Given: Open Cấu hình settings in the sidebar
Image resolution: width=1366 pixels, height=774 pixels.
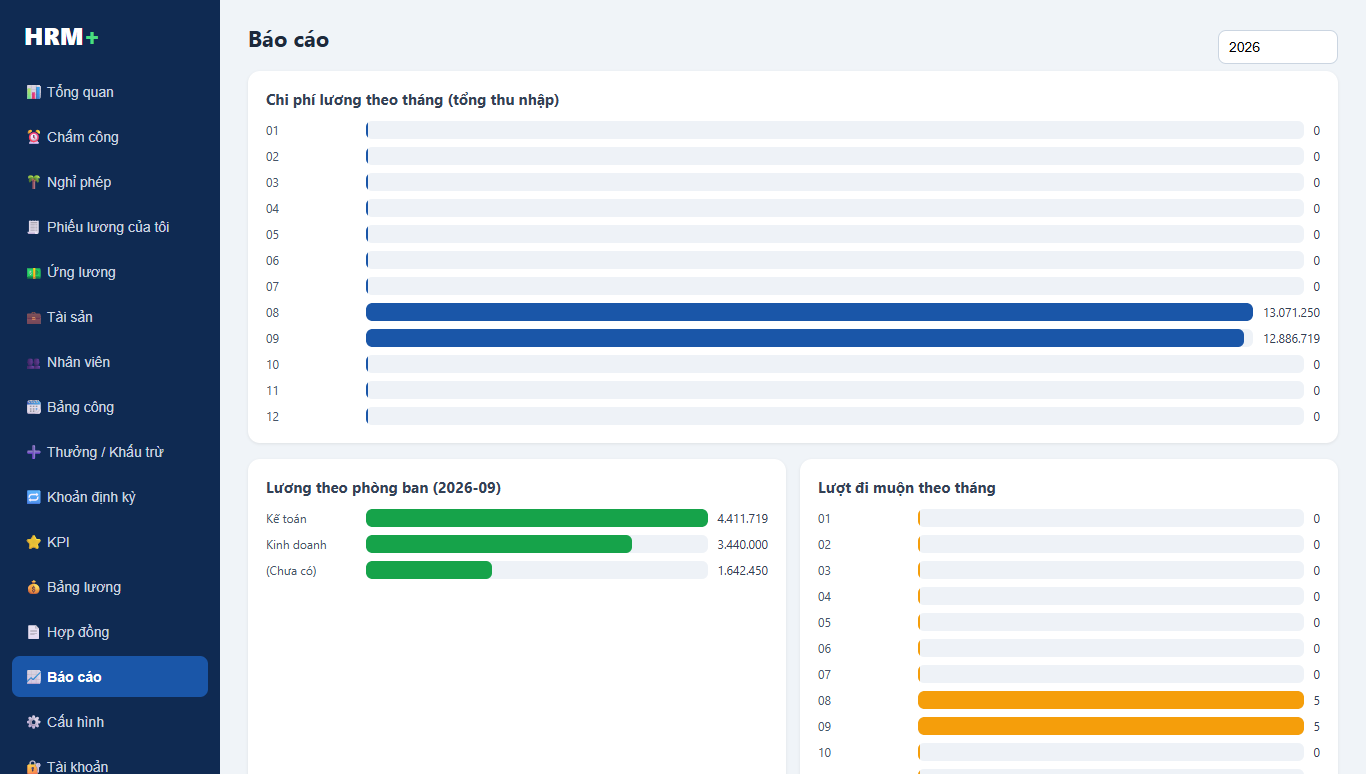Looking at the screenshot, I should tap(110, 722).
